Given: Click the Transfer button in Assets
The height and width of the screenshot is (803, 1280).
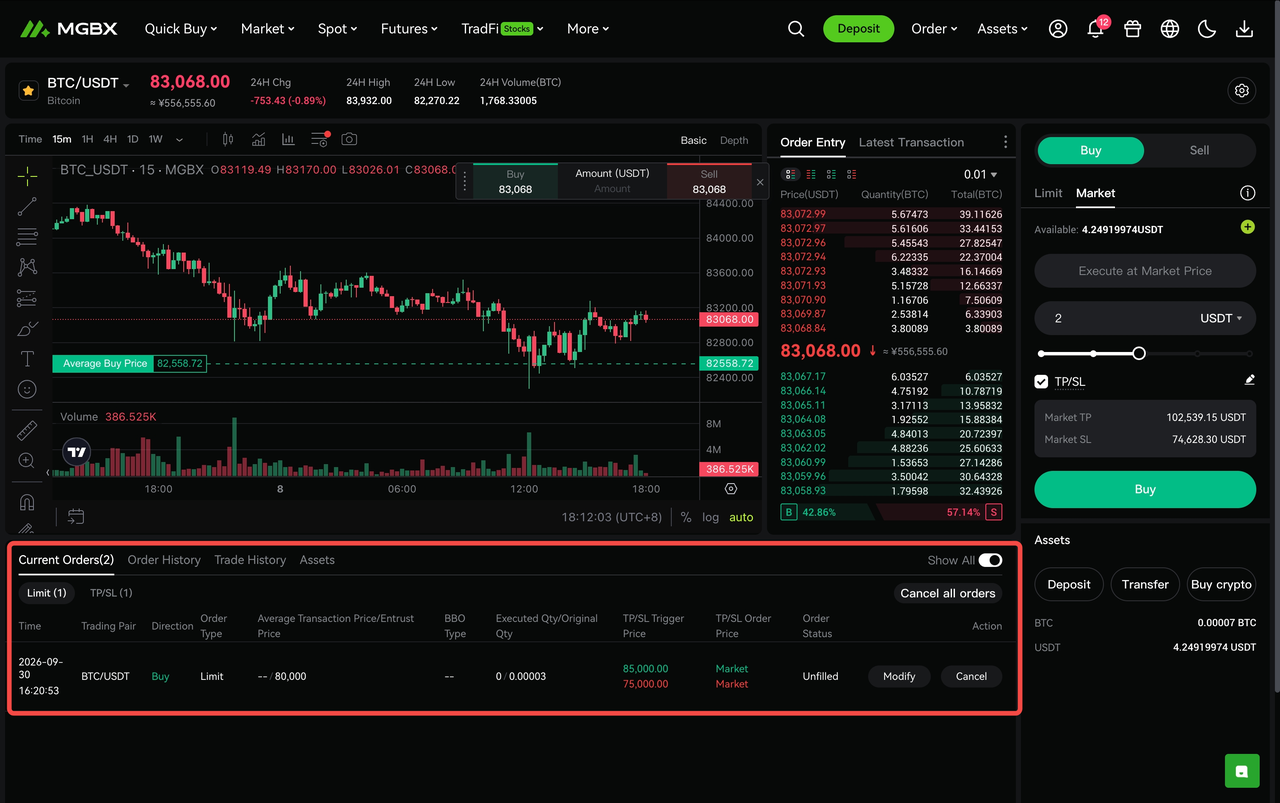Looking at the screenshot, I should click(x=1145, y=584).
